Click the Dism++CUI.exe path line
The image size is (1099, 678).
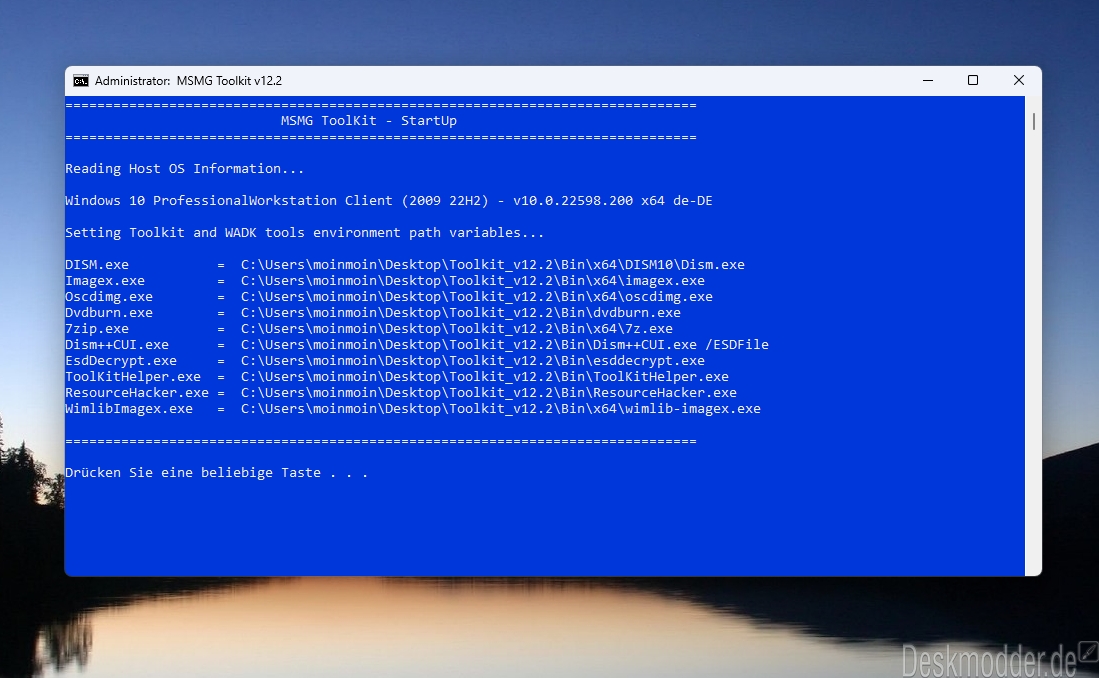pyautogui.click(x=417, y=345)
